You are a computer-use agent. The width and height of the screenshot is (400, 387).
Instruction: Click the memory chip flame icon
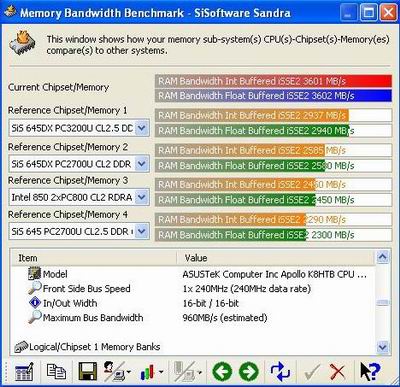tap(23, 44)
